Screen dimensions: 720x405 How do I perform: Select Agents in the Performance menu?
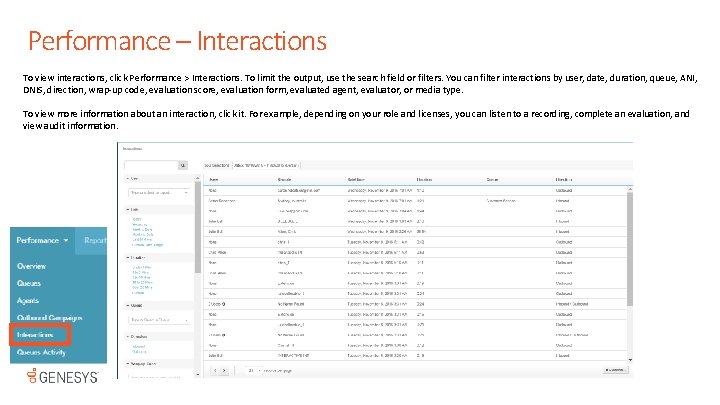(28, 301)
